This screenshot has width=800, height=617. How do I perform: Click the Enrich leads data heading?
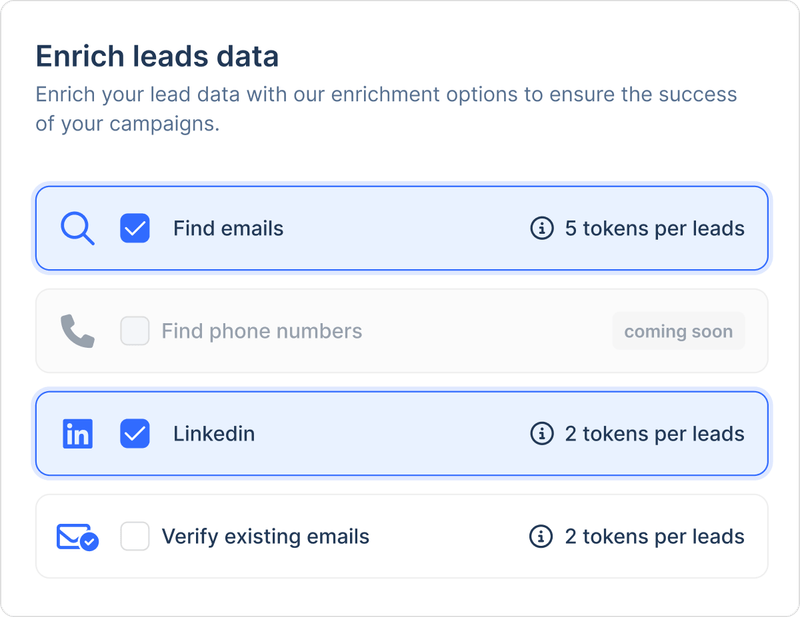(157, 56)
